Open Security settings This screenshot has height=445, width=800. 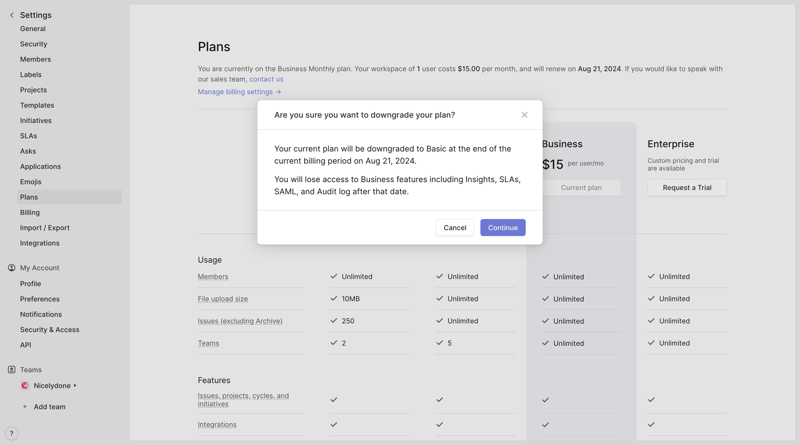coord(34,44)
